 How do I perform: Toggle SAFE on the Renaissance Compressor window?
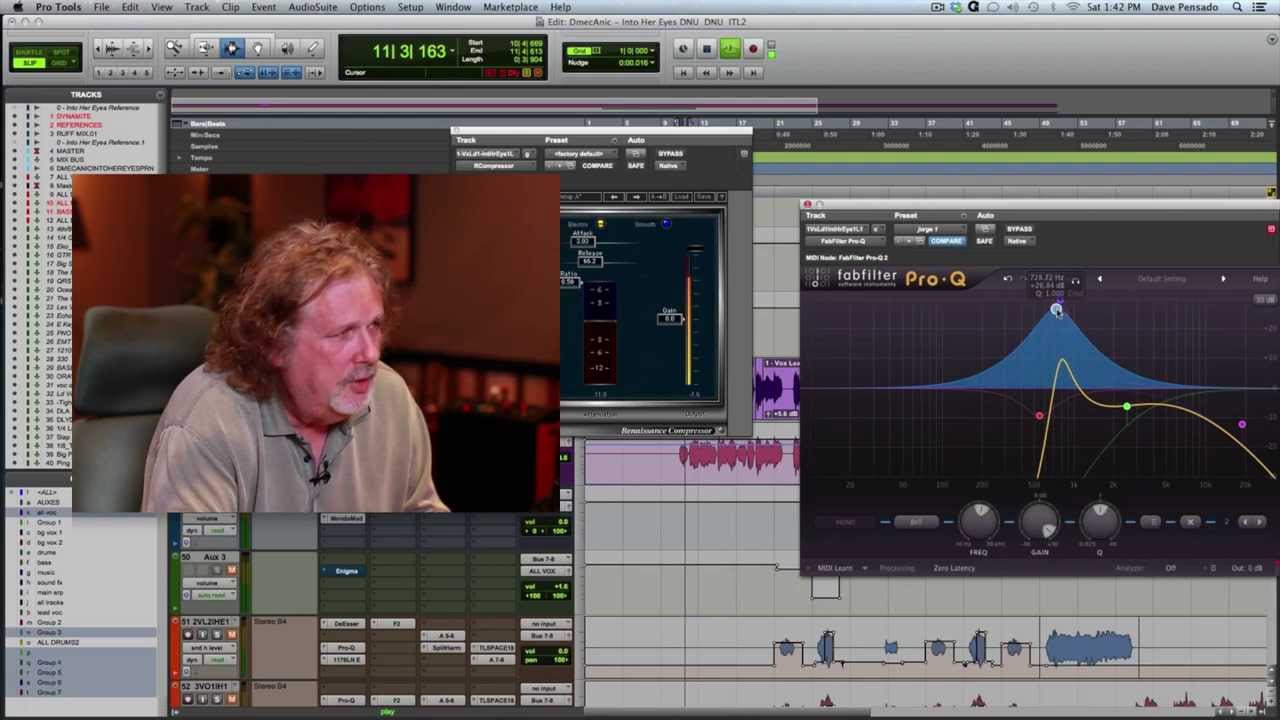pos(636,166)
